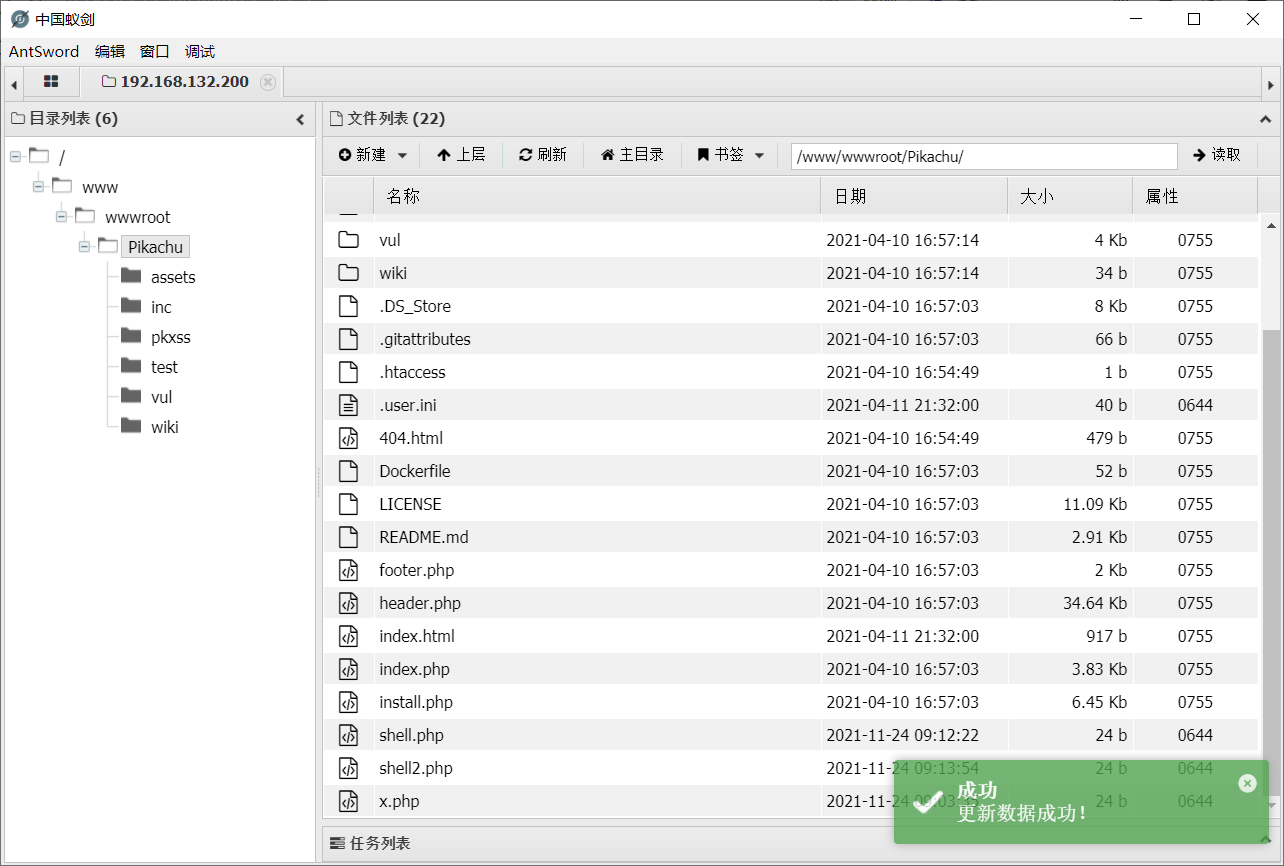Image resolution: width=1284 pixels, height=866 pixels.
Task: Collapse the 文件列表 panel chevron
Action: click(1265, 119)
